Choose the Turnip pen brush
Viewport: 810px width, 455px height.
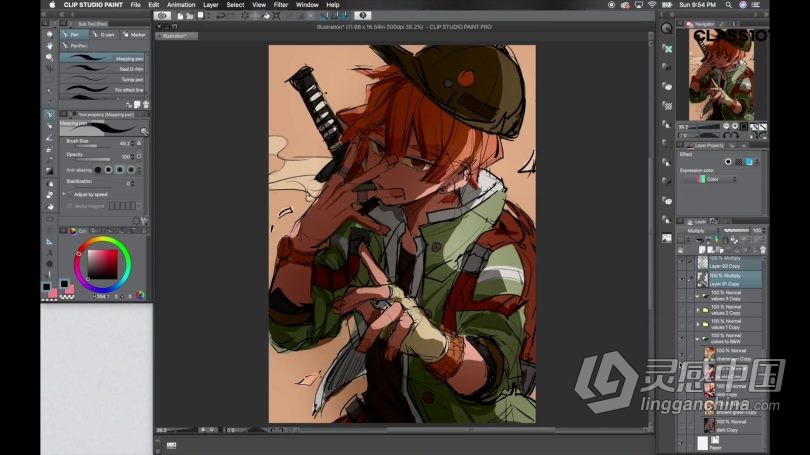102,80
